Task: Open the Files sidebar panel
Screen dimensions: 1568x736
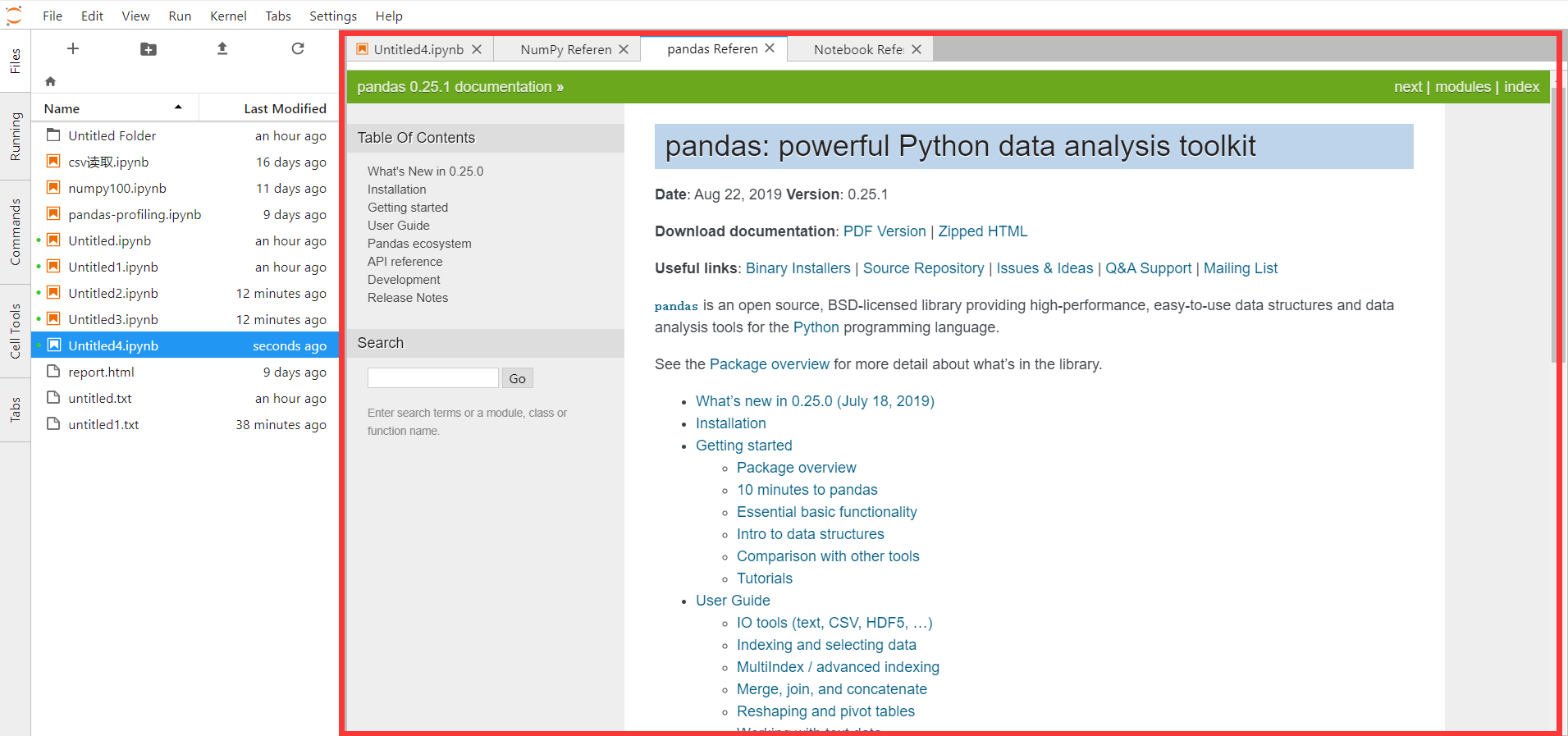Action: pyautogui.click(x=15, y=61)
